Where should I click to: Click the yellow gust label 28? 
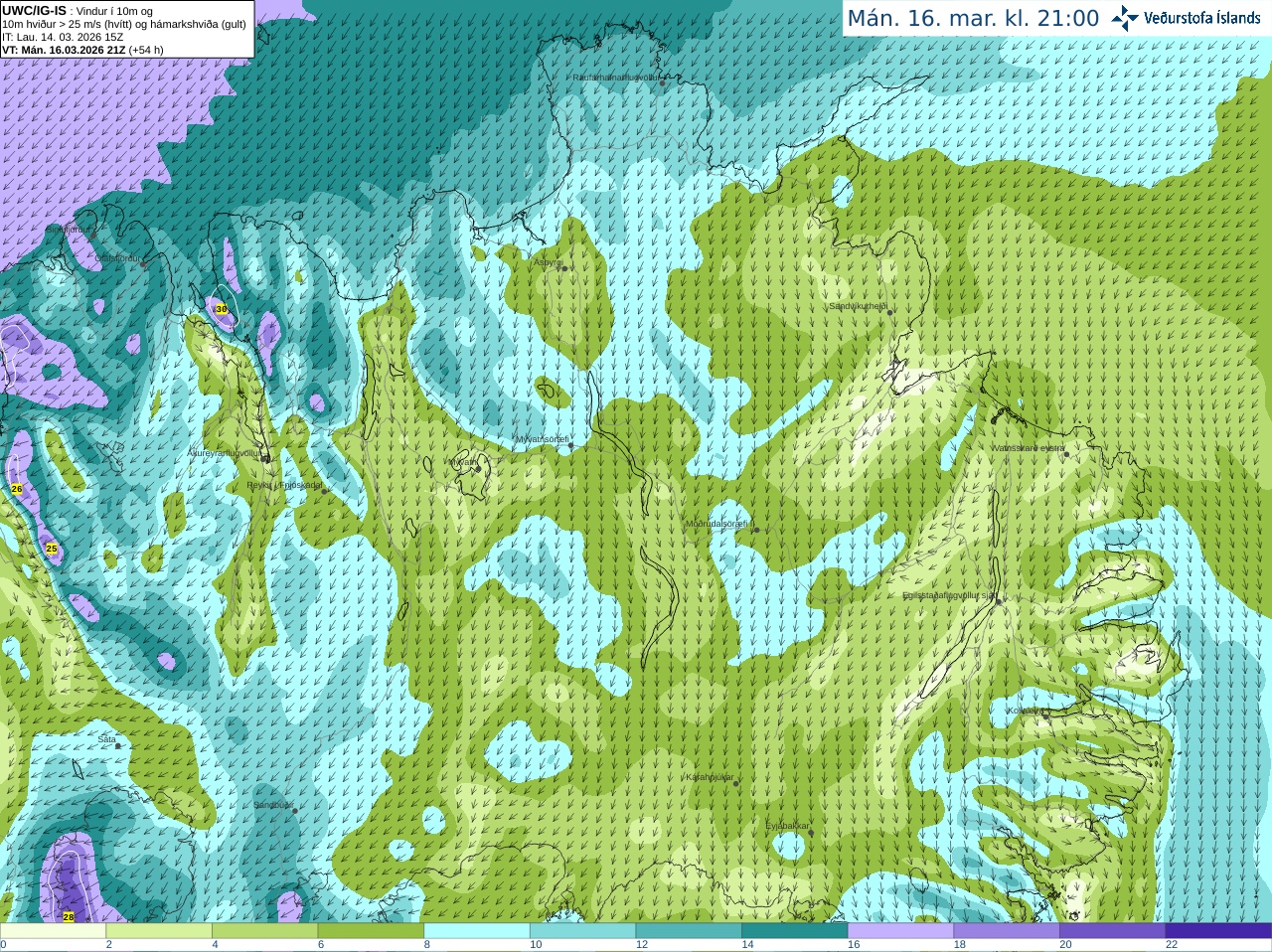(x=68, y=916)
